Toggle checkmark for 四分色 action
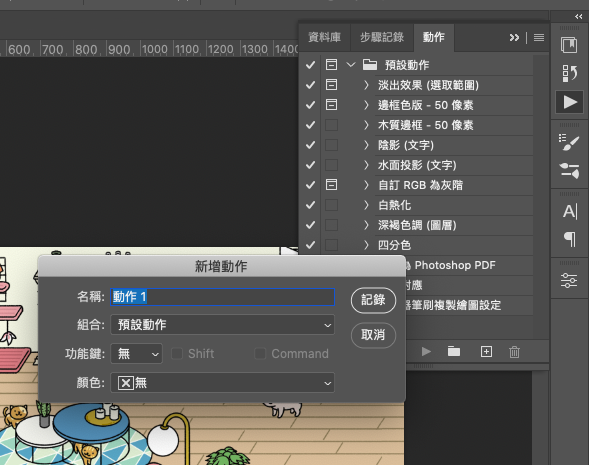 (x=310, y=245)
